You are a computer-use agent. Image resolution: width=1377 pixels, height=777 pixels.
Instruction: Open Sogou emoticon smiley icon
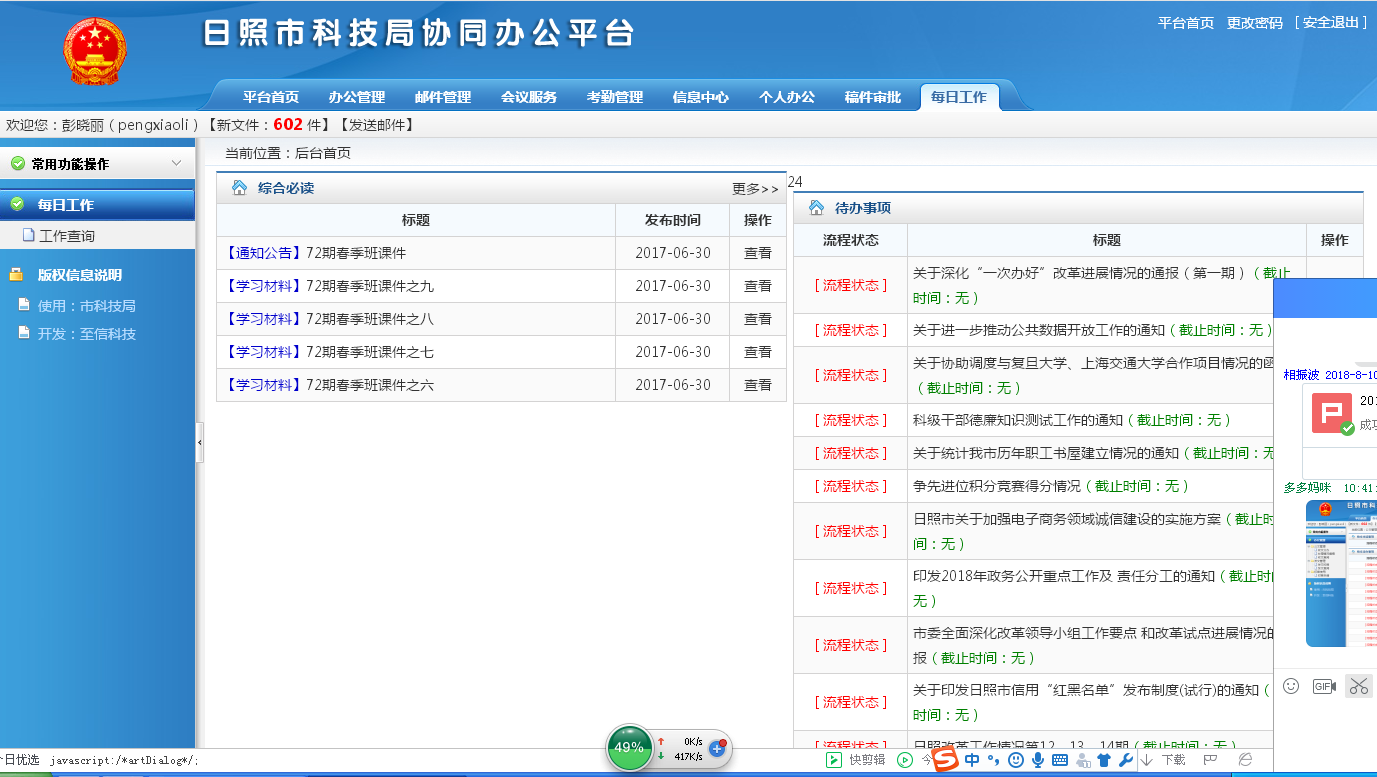click(1016, 760)
